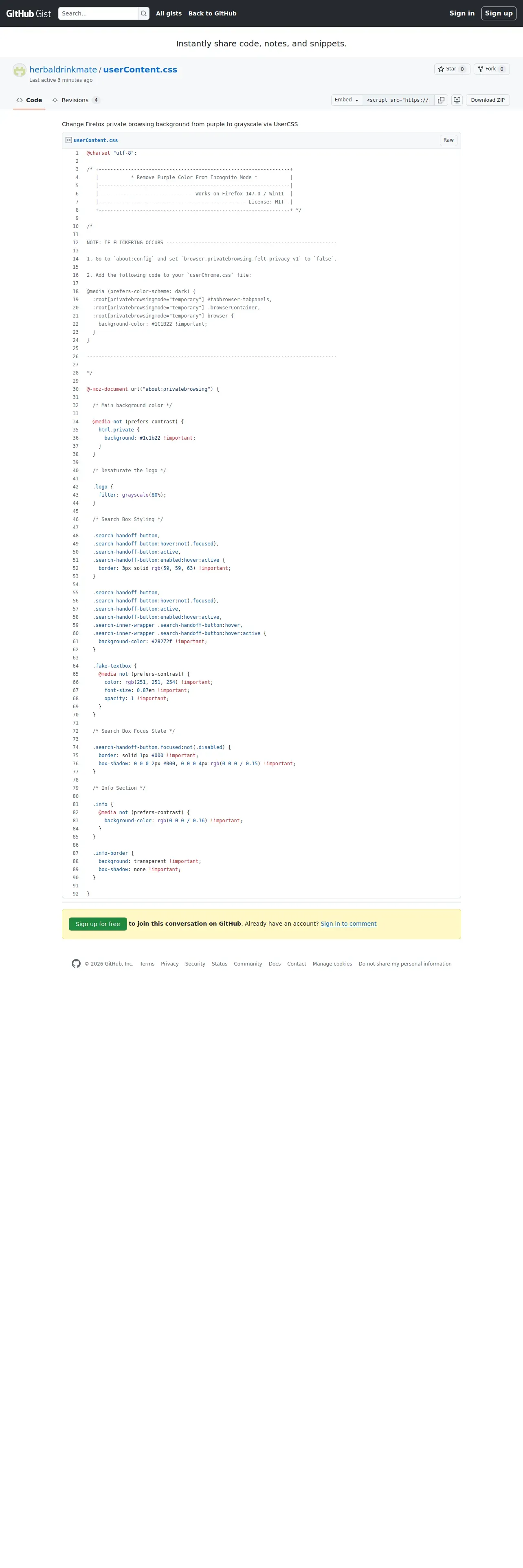The width and height of the screenshot is (523, 1568).
Task: Click Sign up for free button
Action: 98,924
